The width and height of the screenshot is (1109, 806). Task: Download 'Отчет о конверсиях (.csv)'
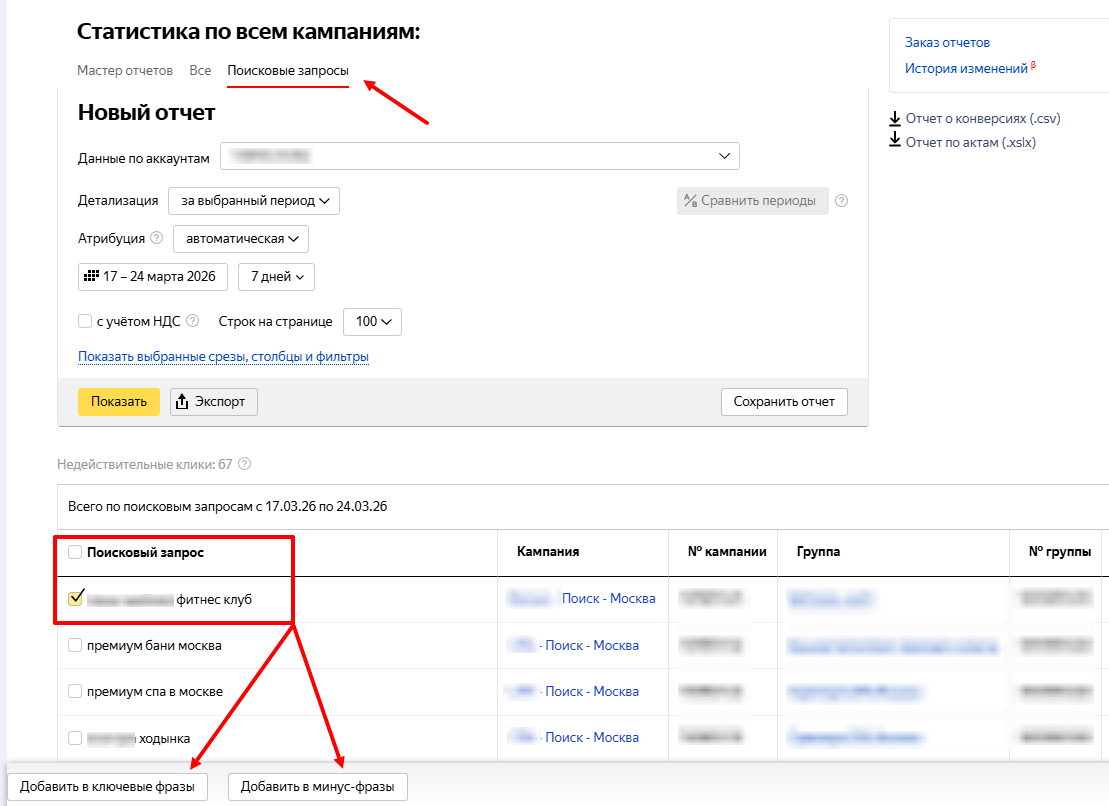point(983,119)
